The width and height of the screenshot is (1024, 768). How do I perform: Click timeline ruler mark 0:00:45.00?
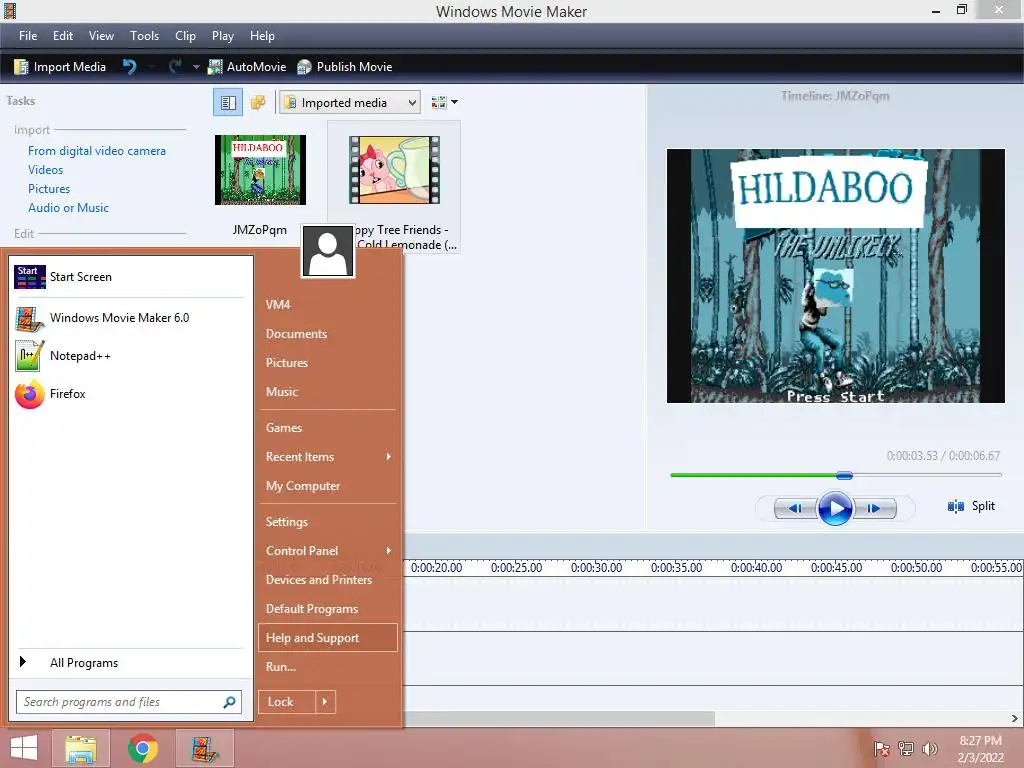[x=837, y=568]
